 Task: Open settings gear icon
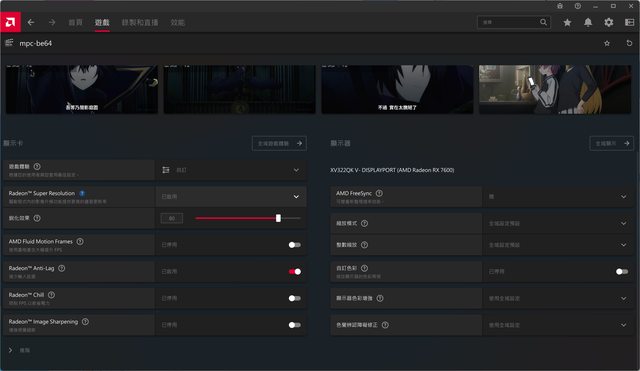[609, 22]
